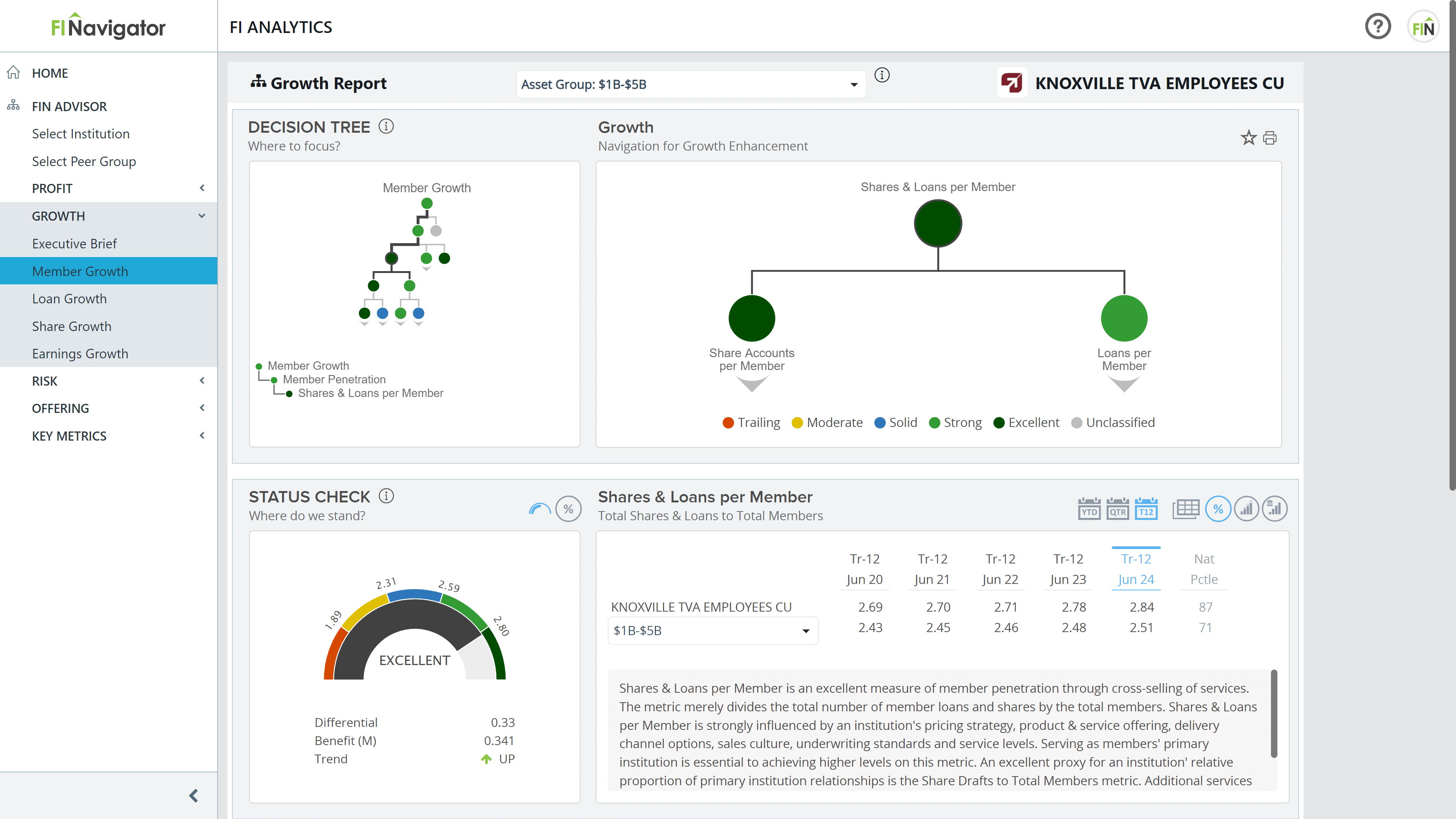Toggle percent view in Status Check
This screenshot has height=819, width=1456.
[568, 509]
